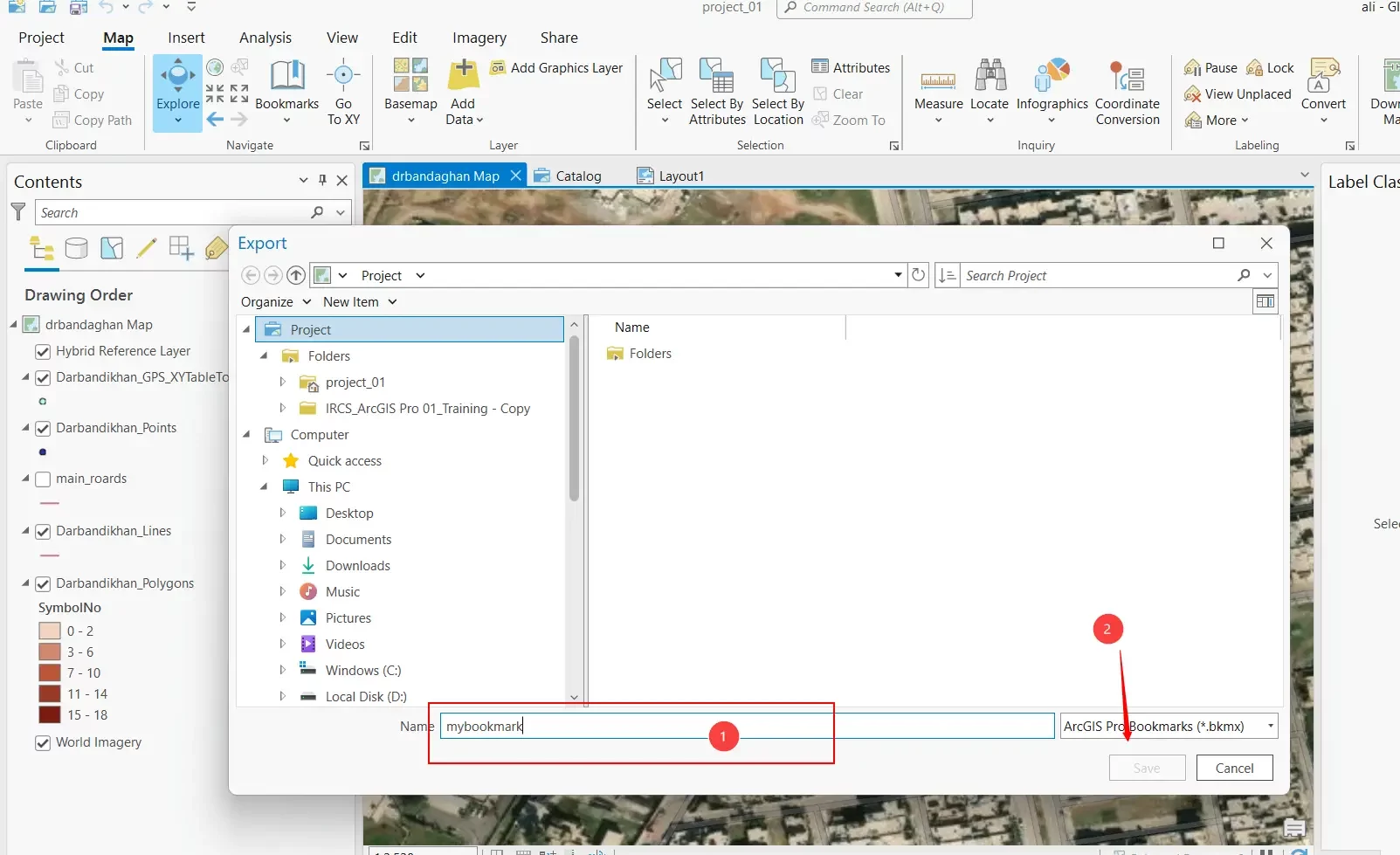Toggle Darbandikhan_Polygons layer visibility
This screenshot has height=855, width=1400.
(42, 583)
